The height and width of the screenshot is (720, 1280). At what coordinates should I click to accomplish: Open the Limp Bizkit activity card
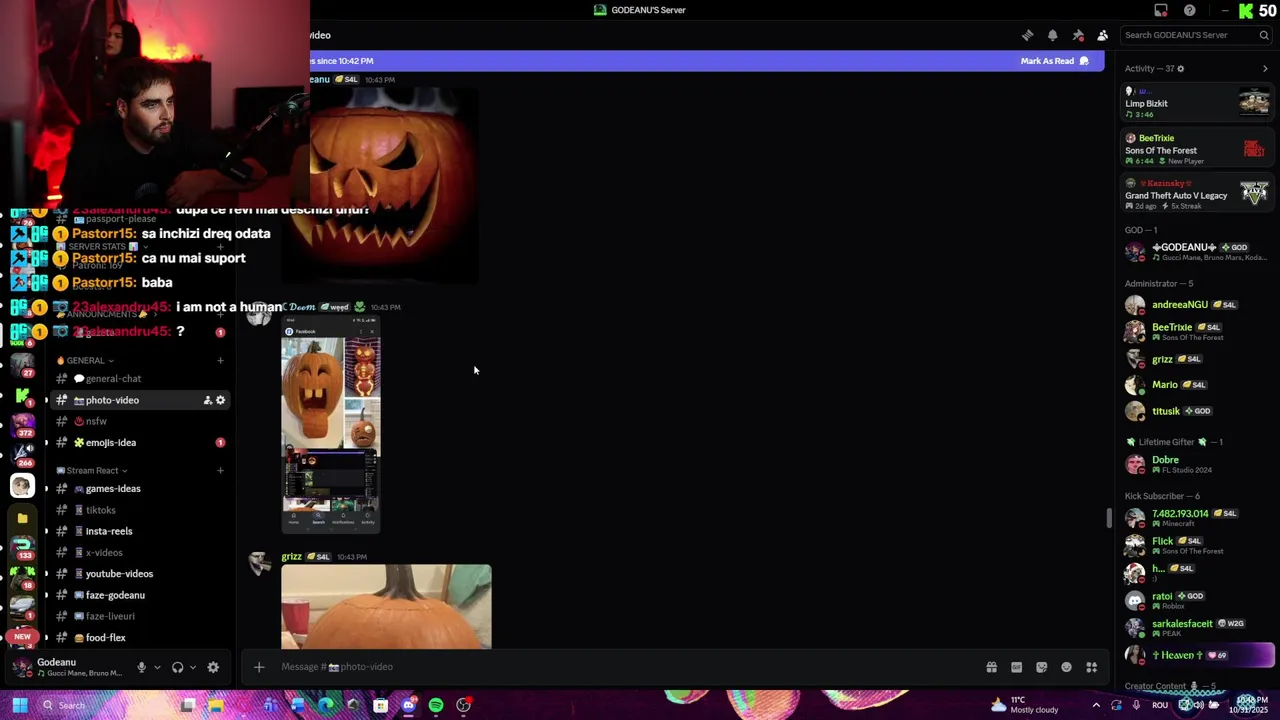click(x=1197, y=102)
